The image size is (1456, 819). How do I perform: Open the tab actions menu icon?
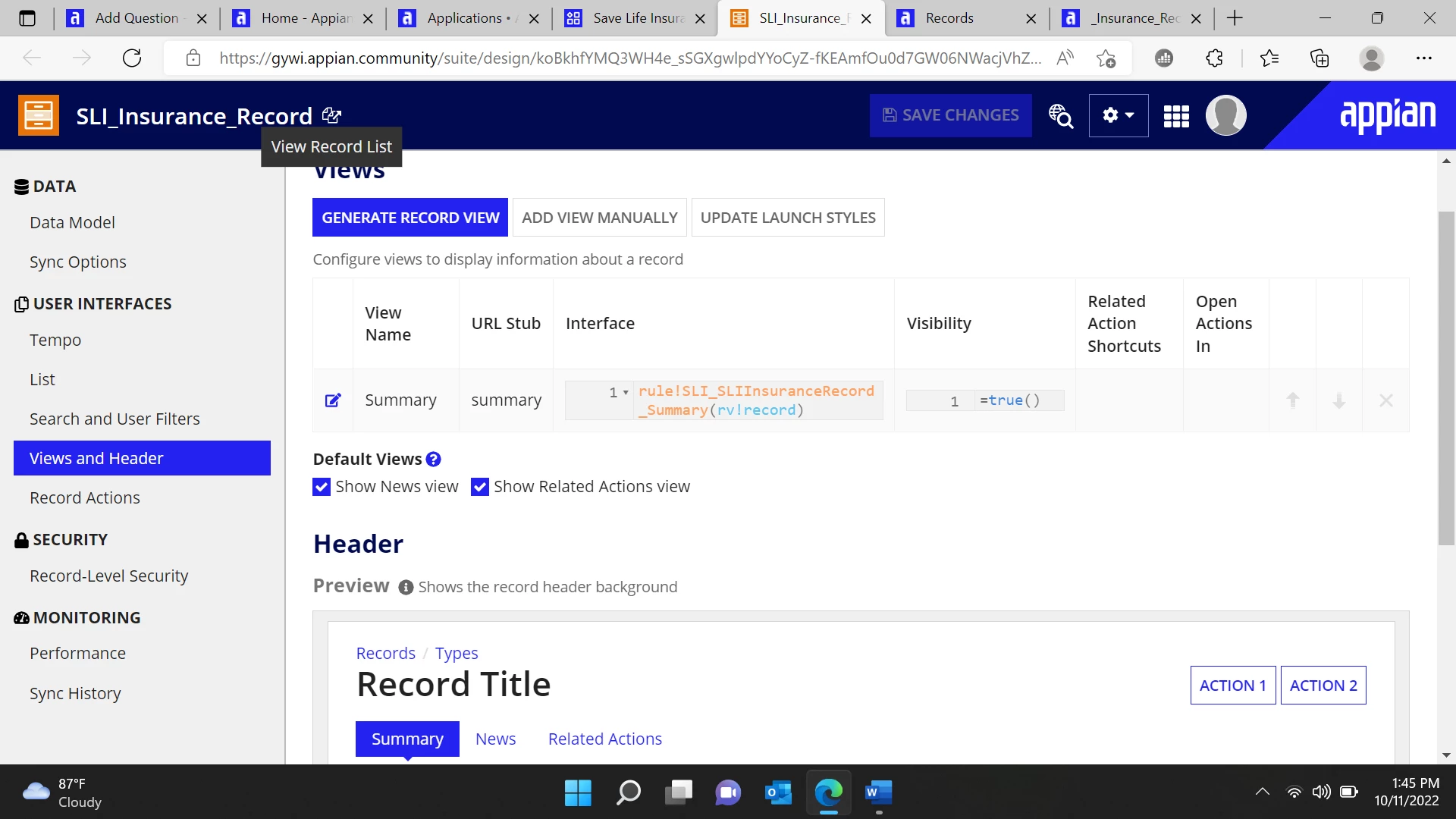pos(27,18)
